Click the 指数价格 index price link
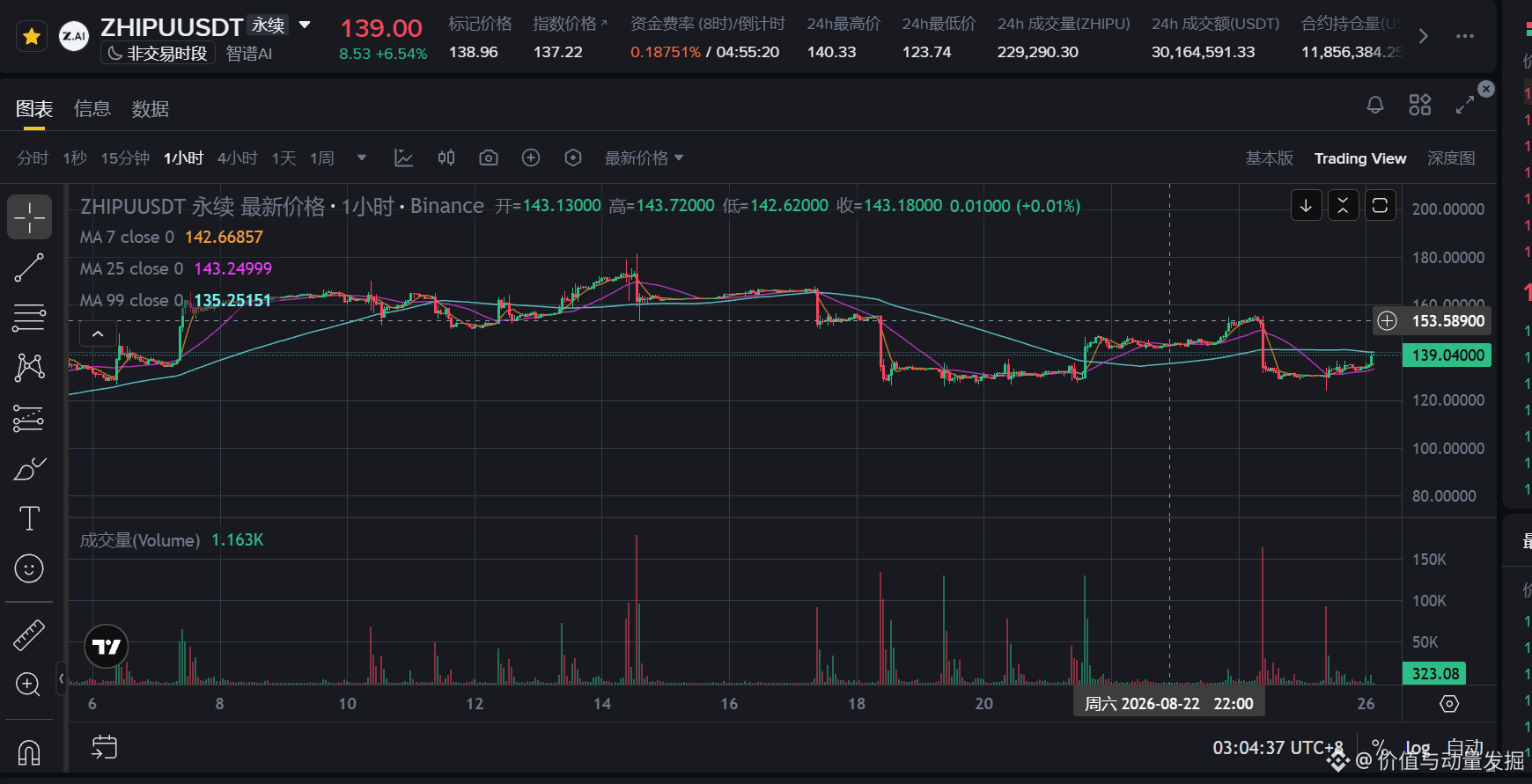 (x=570, y=24)
